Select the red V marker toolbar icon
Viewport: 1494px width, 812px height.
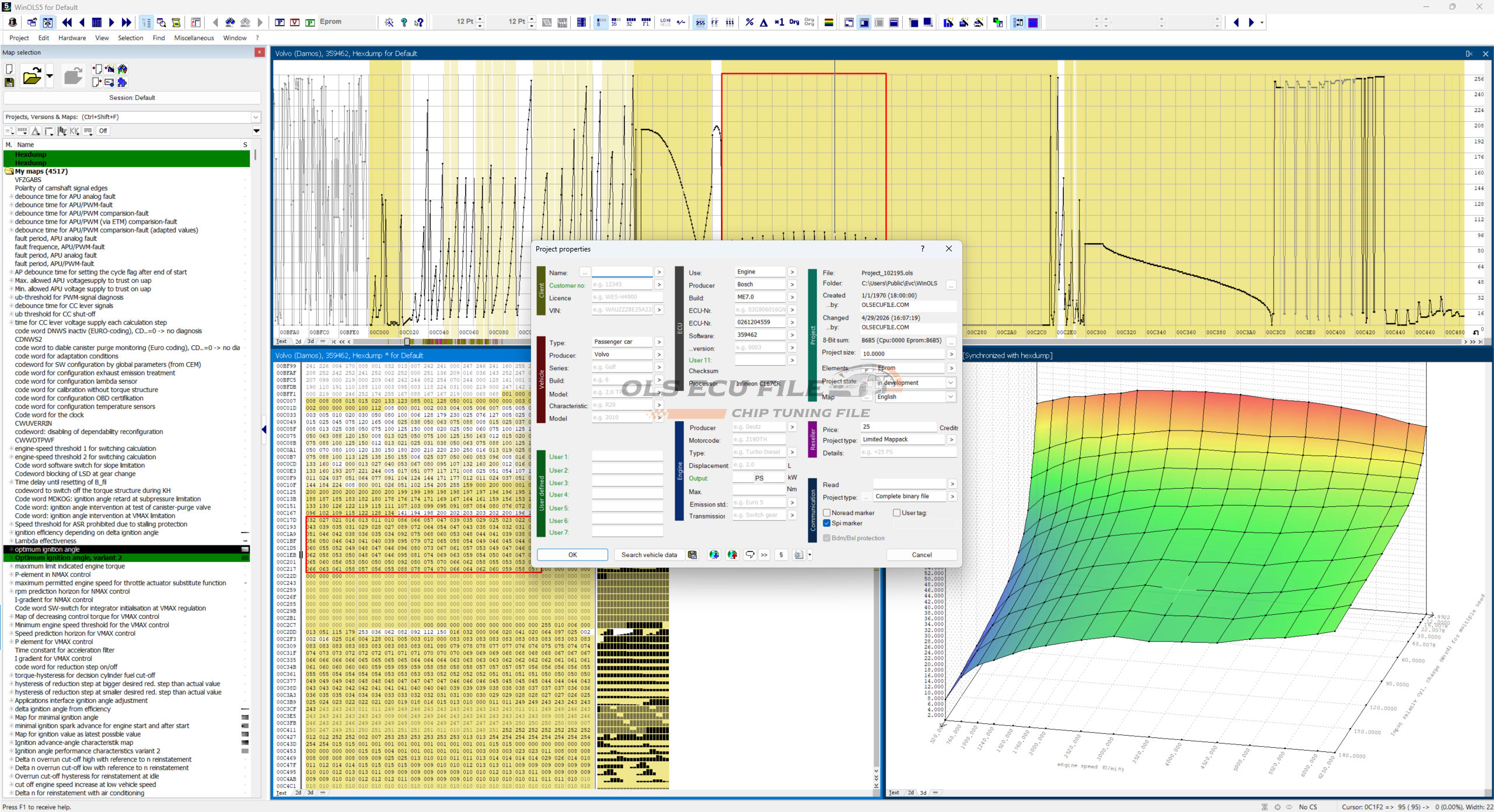295,22
